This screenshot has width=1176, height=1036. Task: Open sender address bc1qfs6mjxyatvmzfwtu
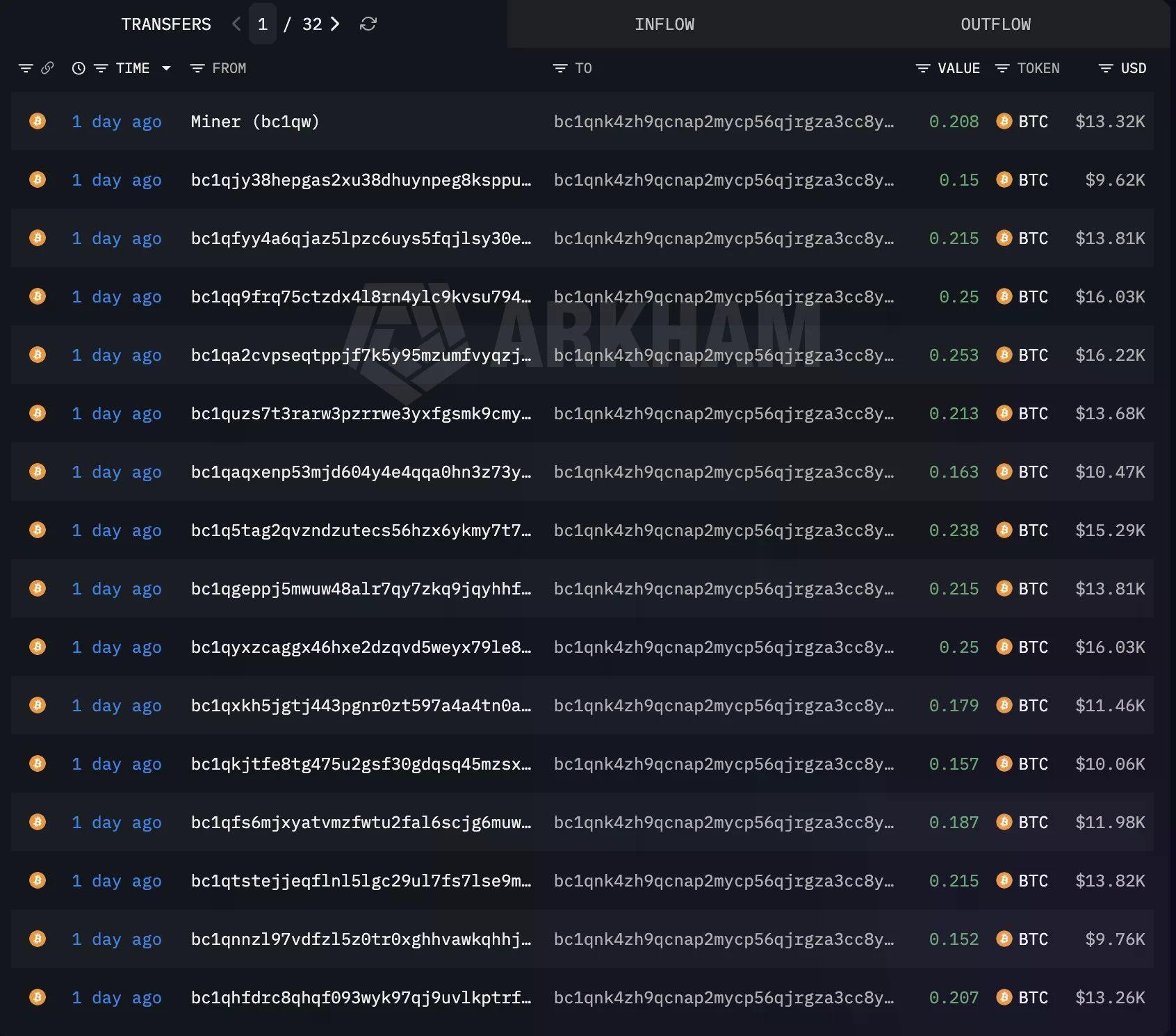[361, 823]
